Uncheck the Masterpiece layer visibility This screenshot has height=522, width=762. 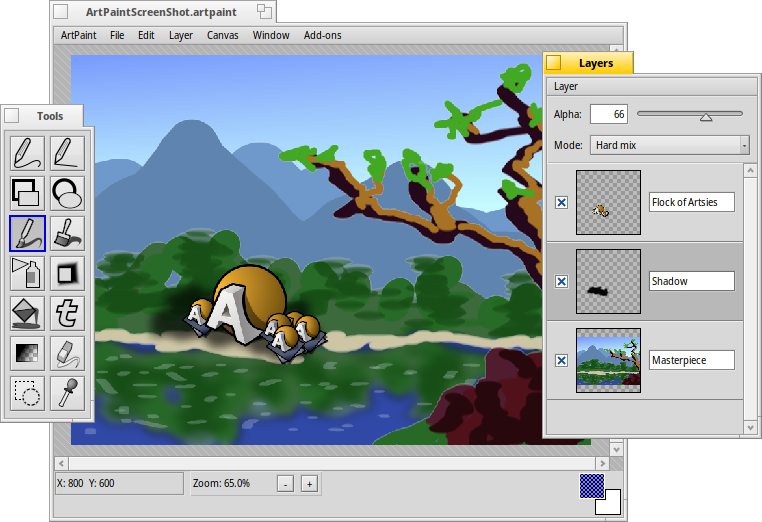click(x=561, y=360)
